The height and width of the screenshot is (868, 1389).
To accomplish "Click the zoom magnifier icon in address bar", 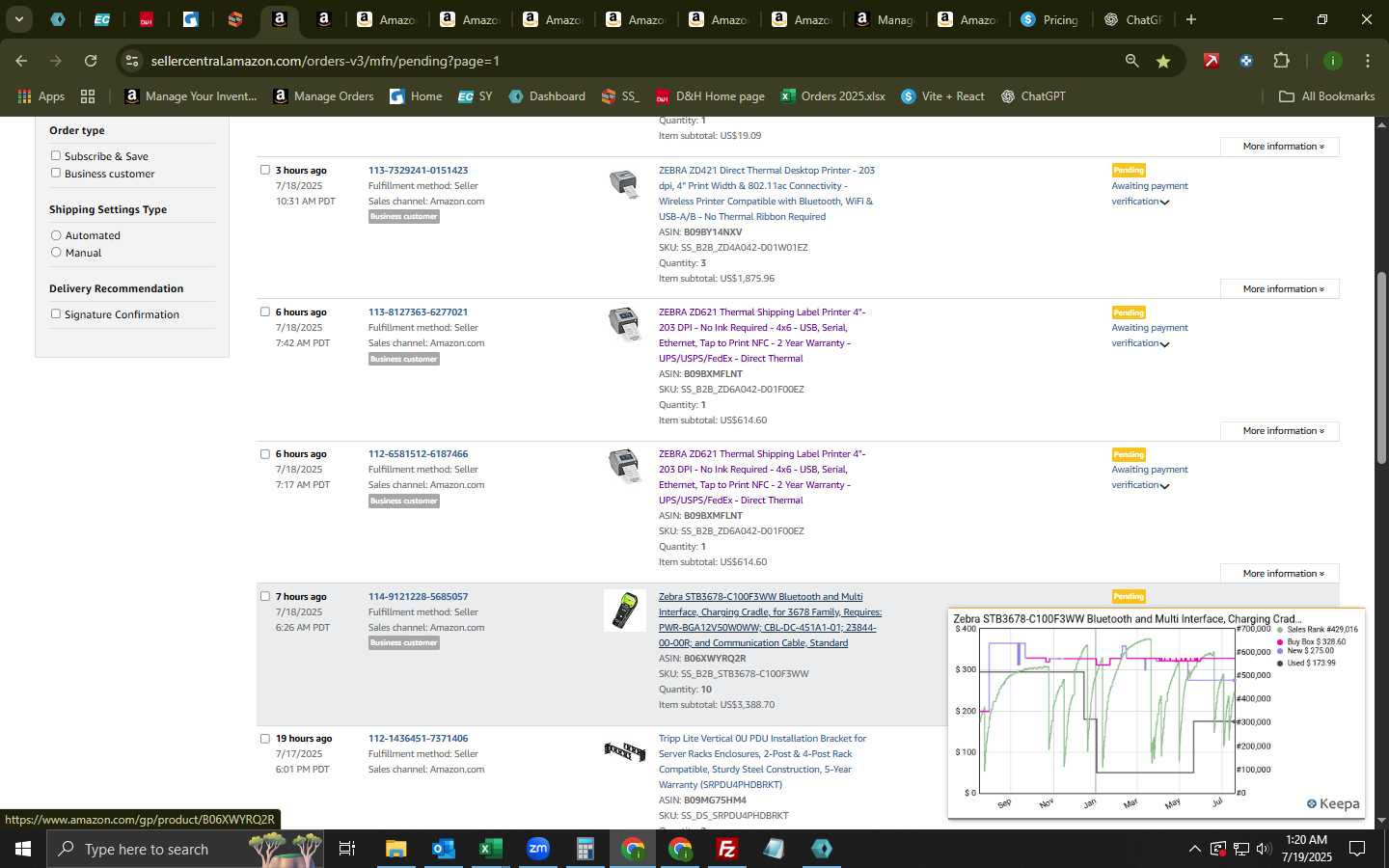I will pyautogui.click(x=1131, y=61).
